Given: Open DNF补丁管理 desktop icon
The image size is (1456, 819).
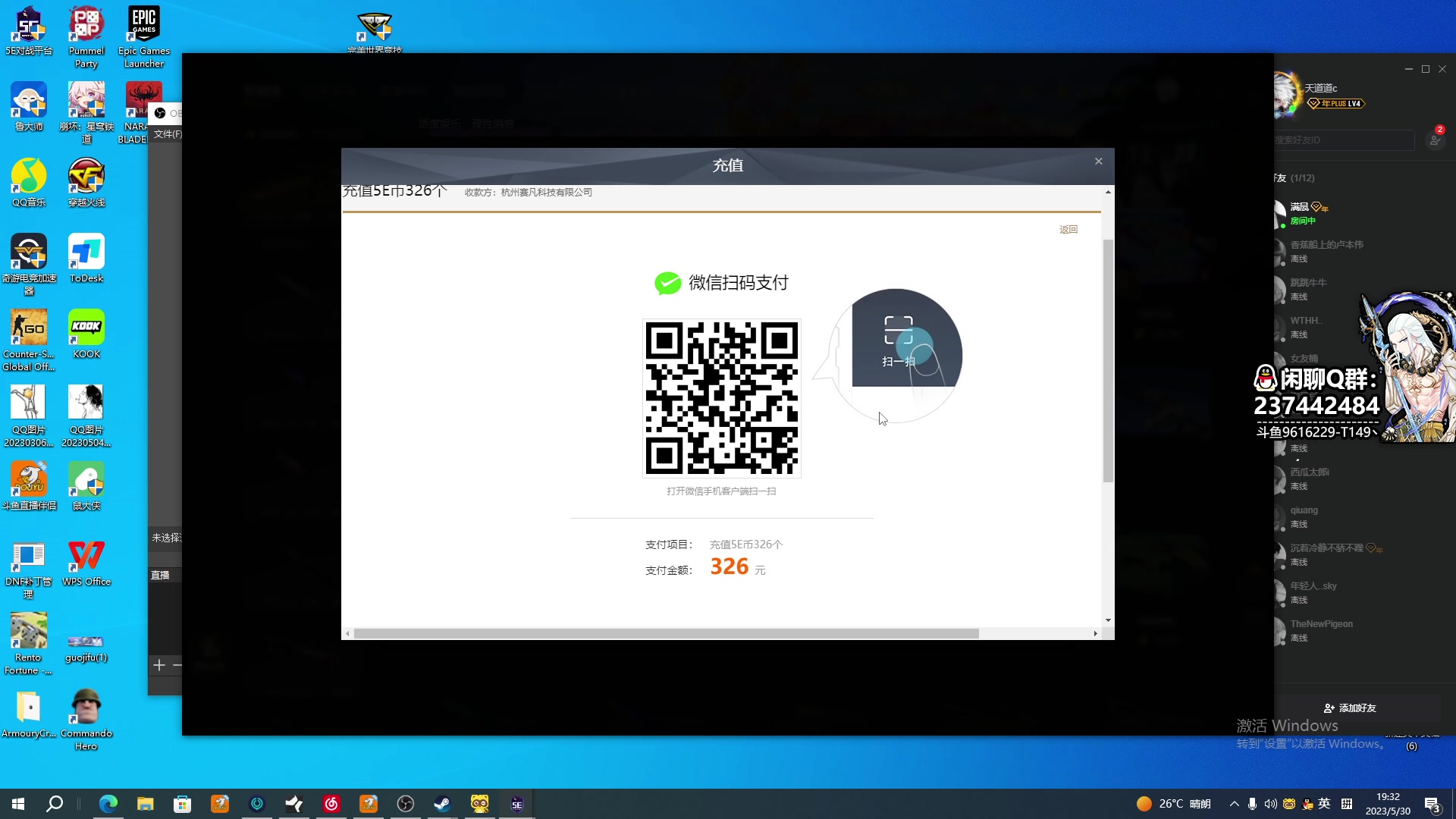Looking at the screenshot, I should click(29, 568).
